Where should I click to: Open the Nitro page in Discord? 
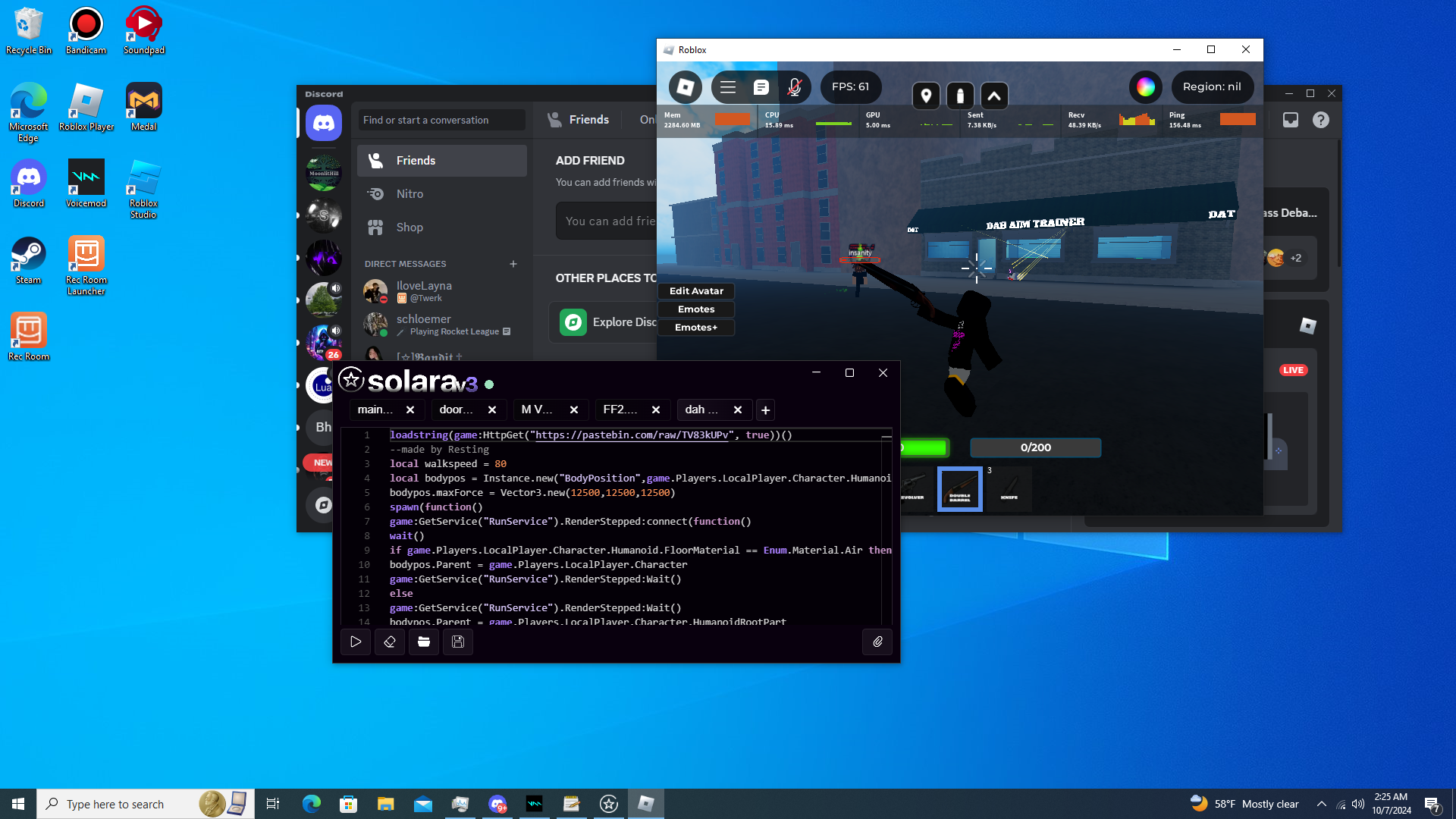point(409,194)
